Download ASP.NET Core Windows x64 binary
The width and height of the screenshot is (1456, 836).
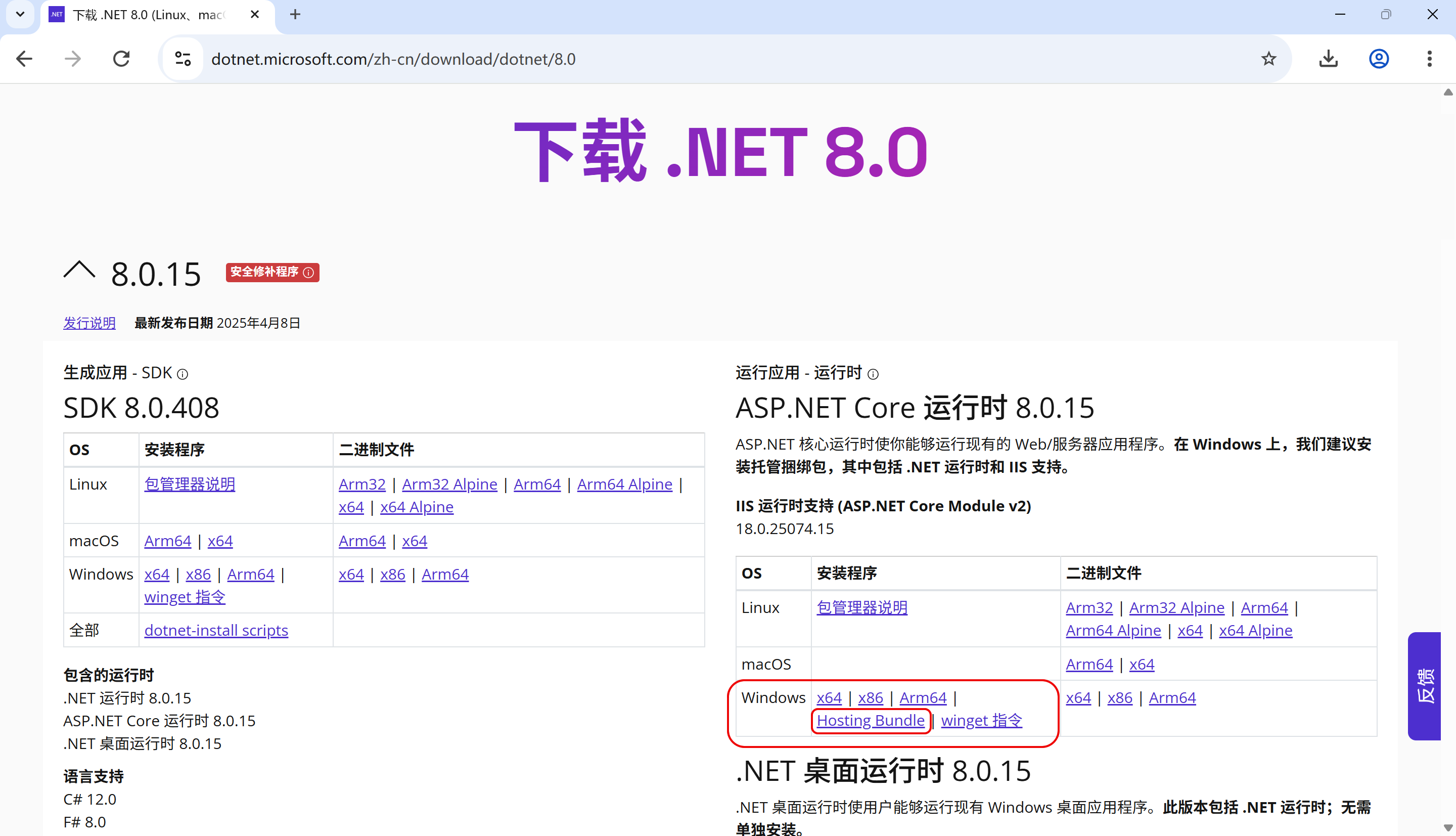click(x=1078, y=697)
